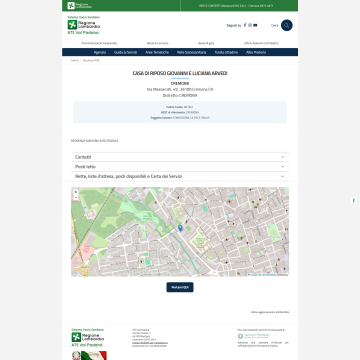Open the Aree Tematiche menu

coord(157,52)
